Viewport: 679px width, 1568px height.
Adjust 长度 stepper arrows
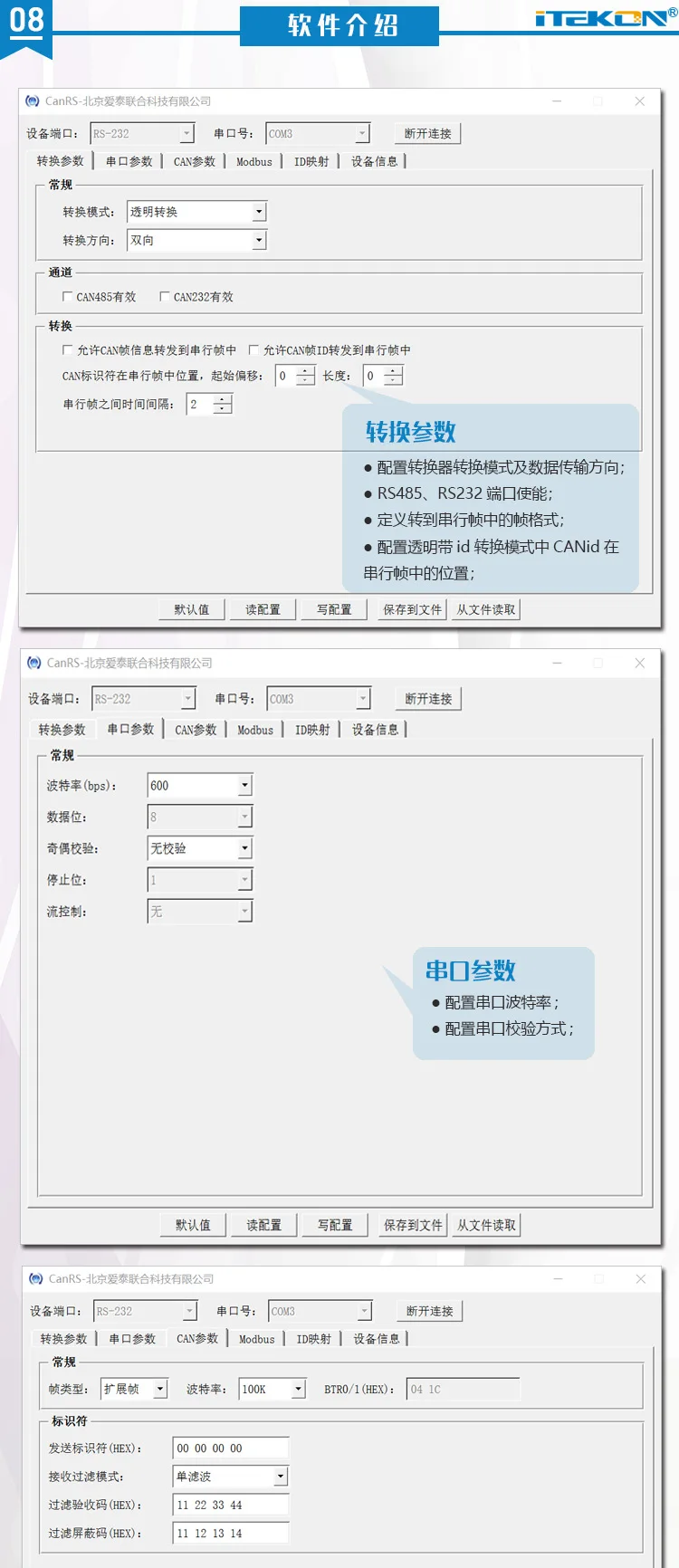click(x=393, y=376)
